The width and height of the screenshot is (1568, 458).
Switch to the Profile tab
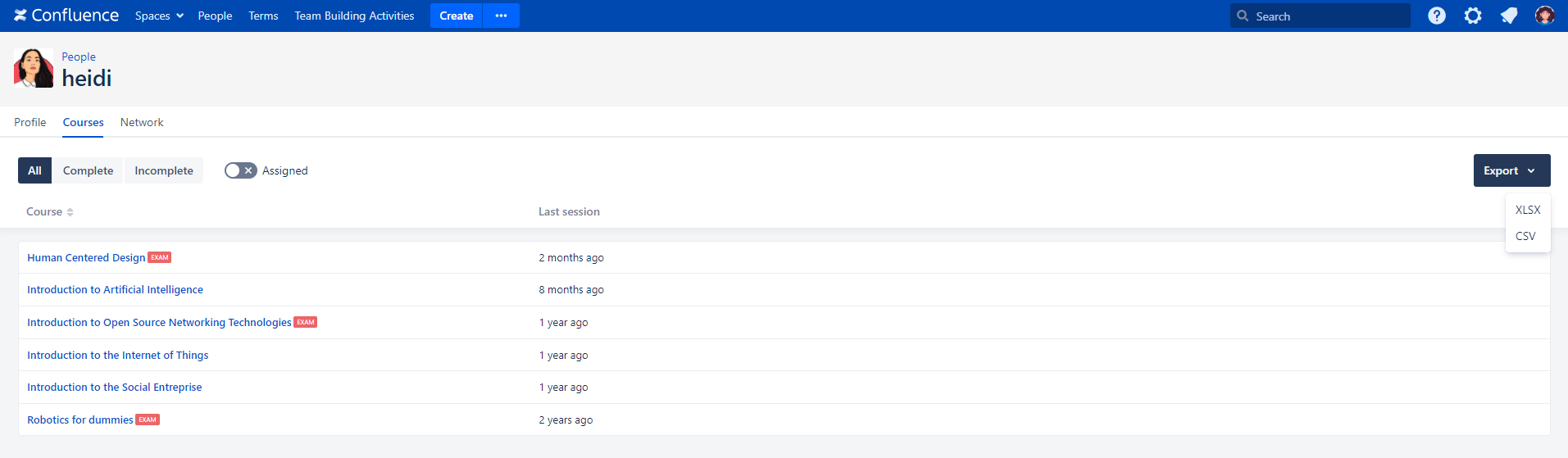click(30, 122)
